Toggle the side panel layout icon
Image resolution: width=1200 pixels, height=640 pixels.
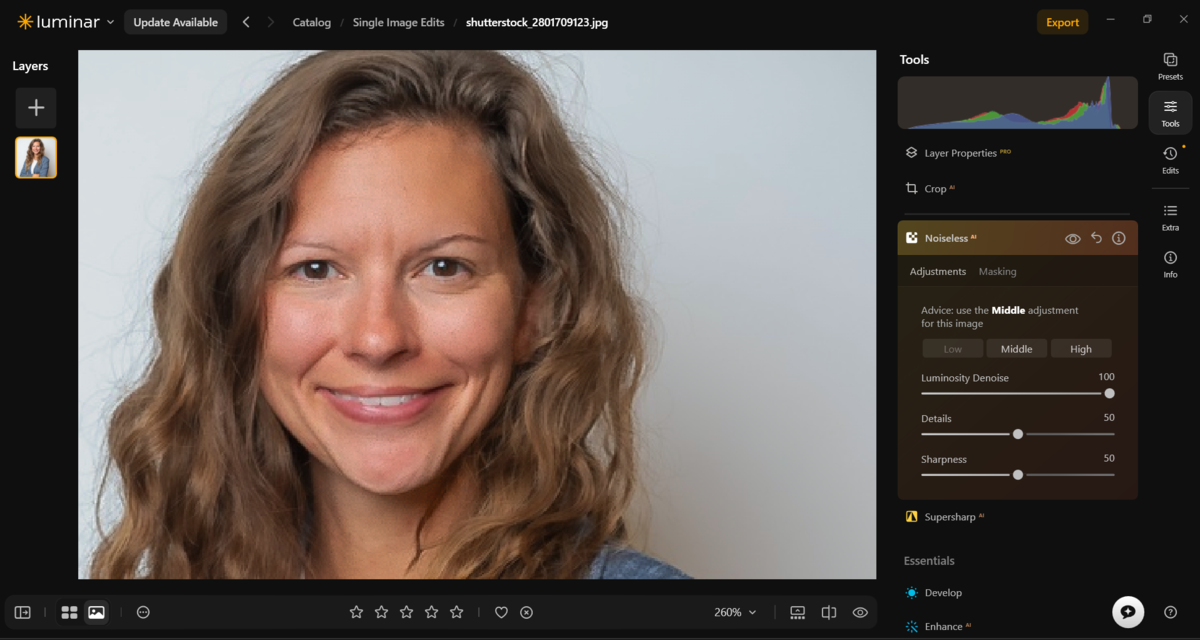23,612
